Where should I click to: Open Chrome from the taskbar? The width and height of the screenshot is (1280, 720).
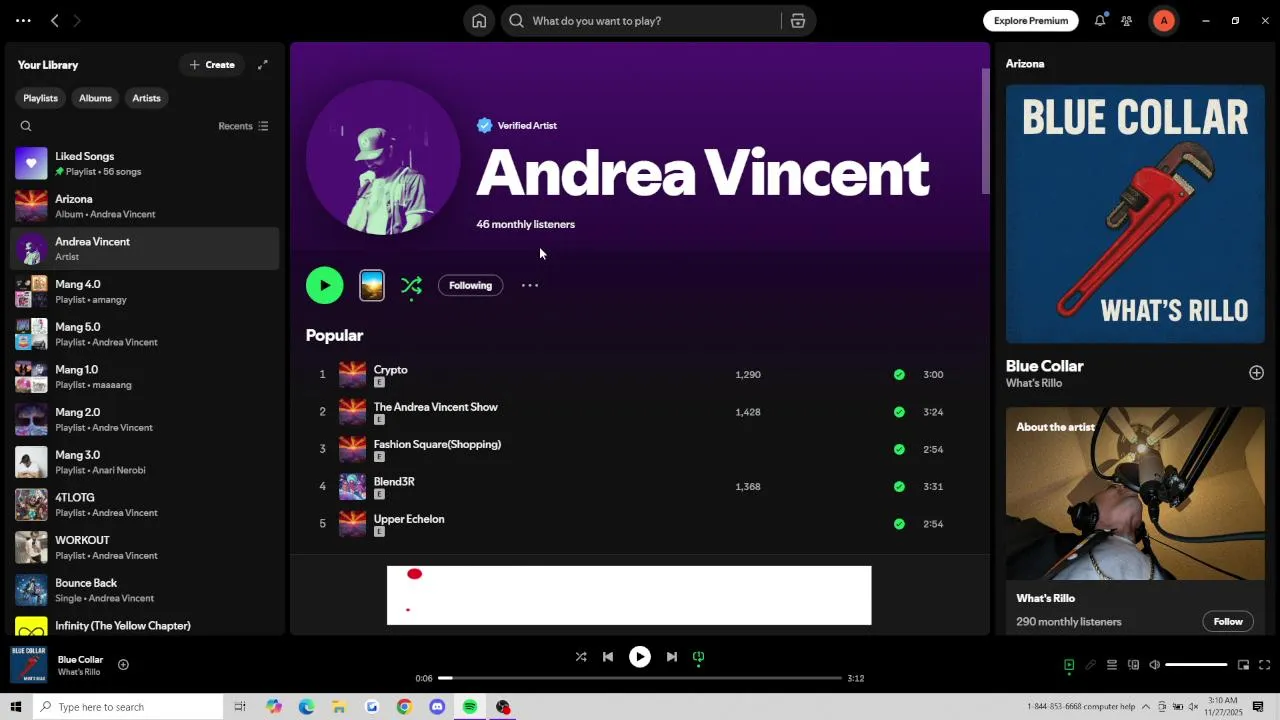404,707
